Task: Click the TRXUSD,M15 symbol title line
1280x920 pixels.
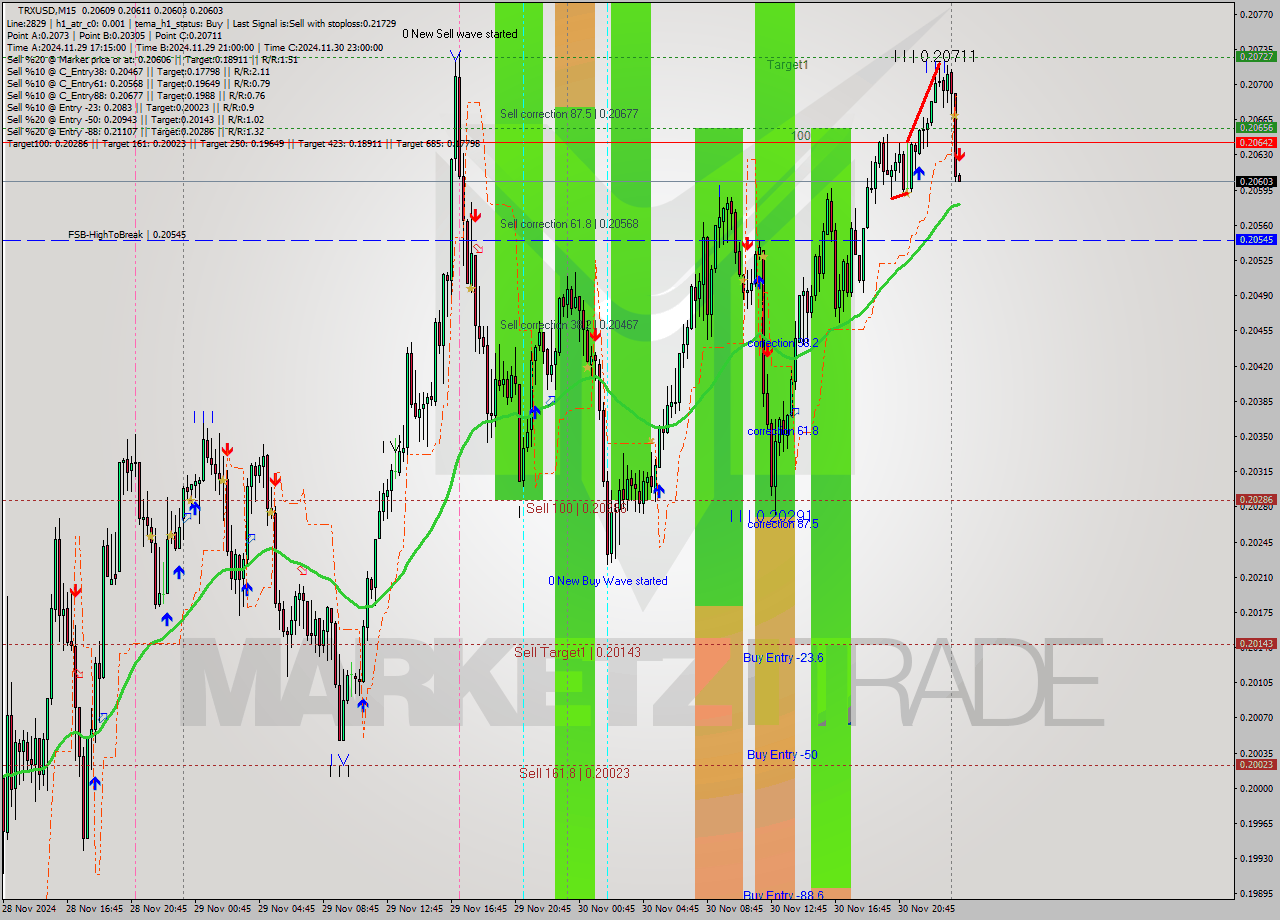Action: click(120, 10)
